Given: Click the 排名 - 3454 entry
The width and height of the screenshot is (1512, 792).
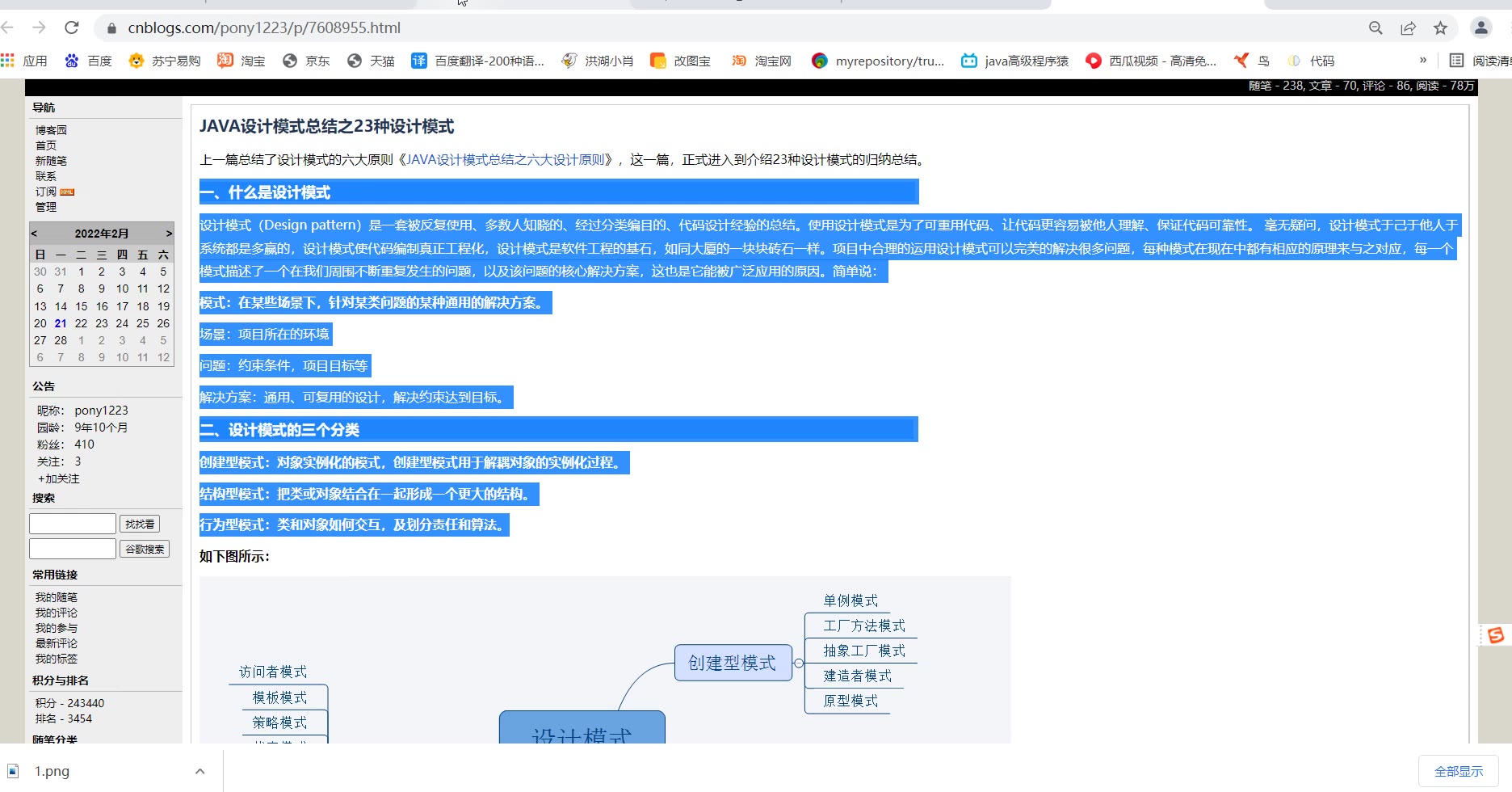Looking at the screenshot, I should [x=64, y=718].
